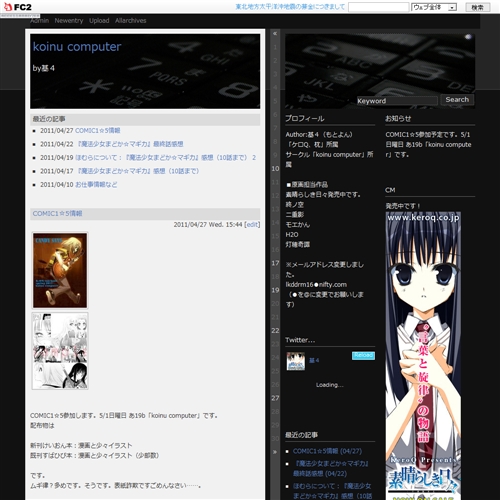500x500 pixels.
Task: Open the 2011/04/22 Madoka final episode entry
Action: pos(129,144)
